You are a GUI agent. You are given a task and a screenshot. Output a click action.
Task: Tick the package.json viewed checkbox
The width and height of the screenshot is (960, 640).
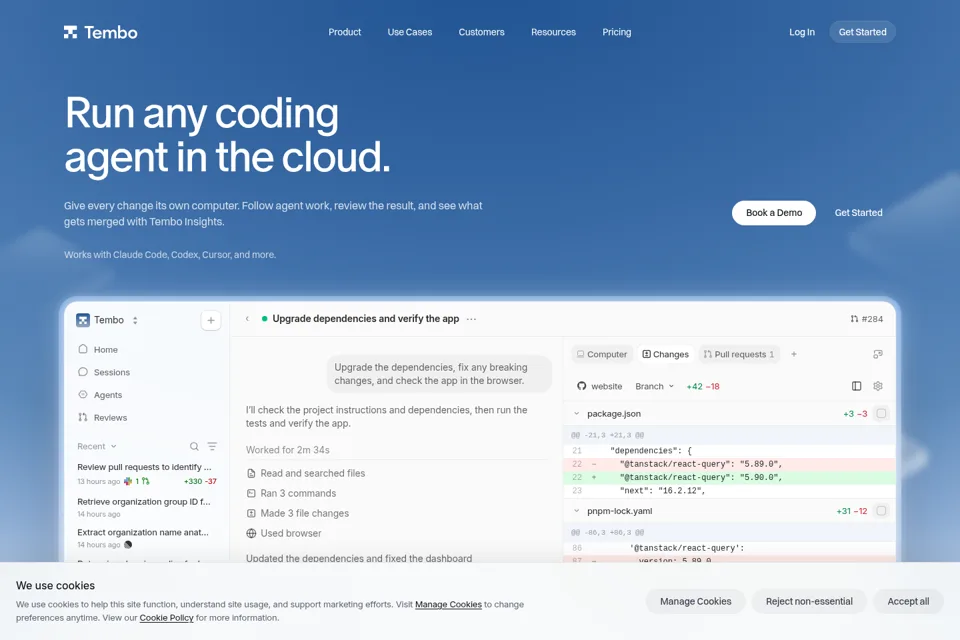[881, 413]
